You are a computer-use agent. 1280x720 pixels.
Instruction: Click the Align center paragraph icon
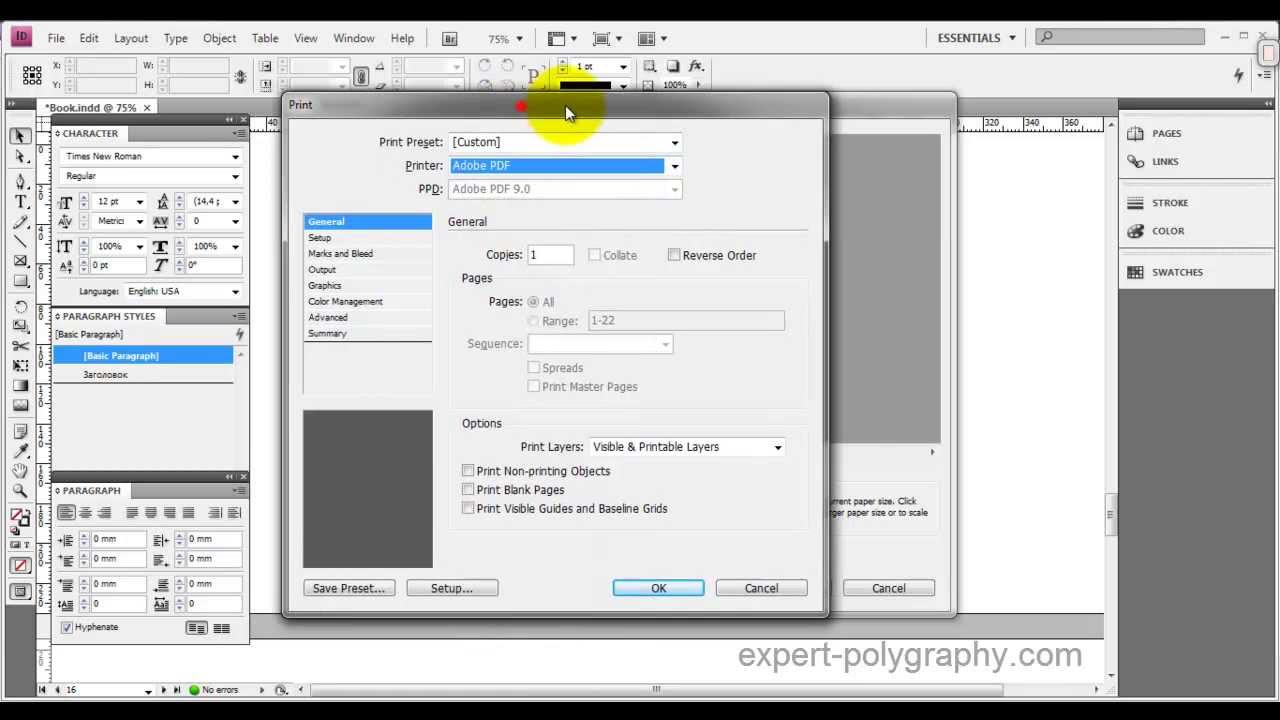[x=85, y=513]
